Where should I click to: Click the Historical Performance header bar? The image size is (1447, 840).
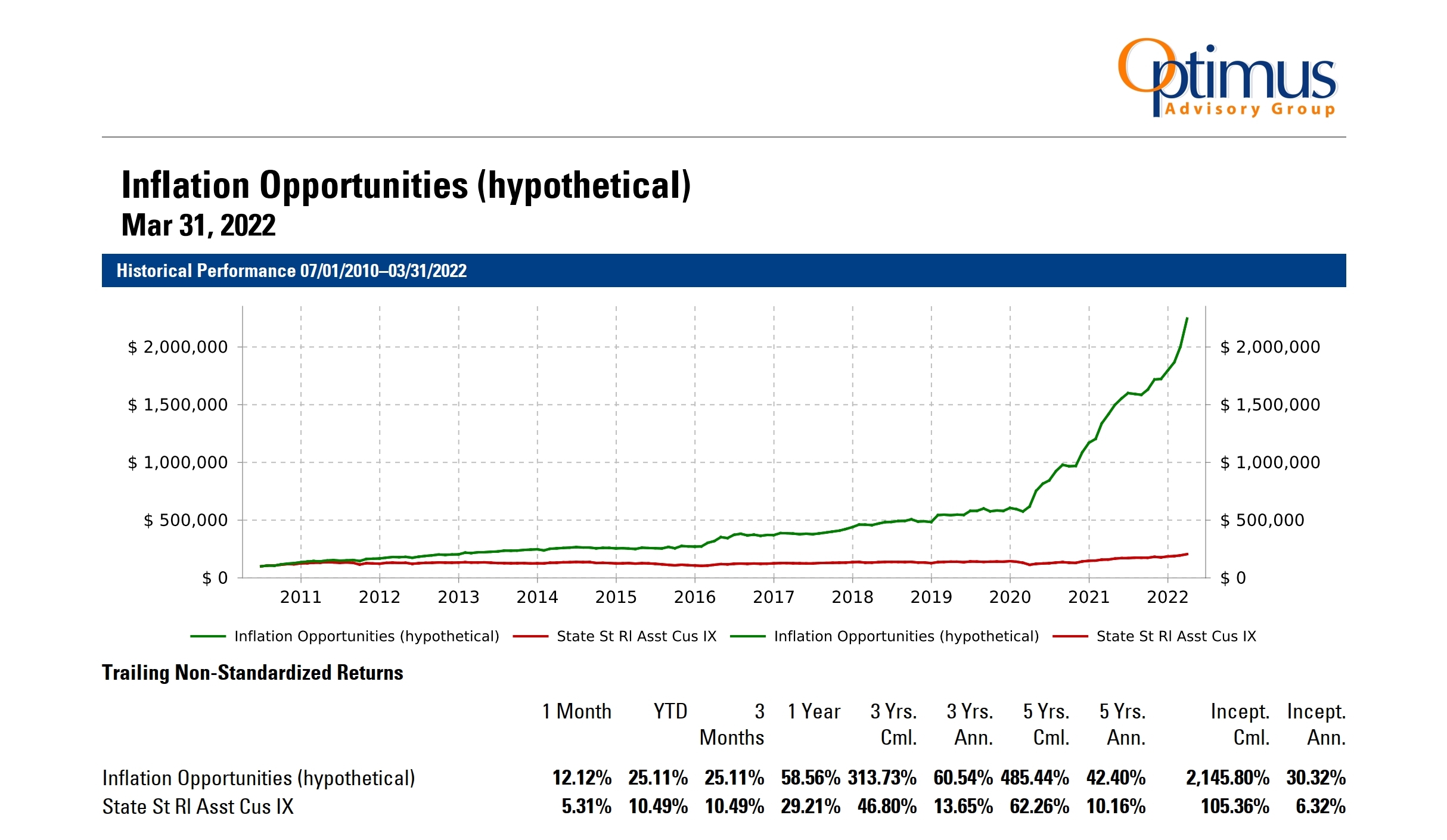coord(723,270)
